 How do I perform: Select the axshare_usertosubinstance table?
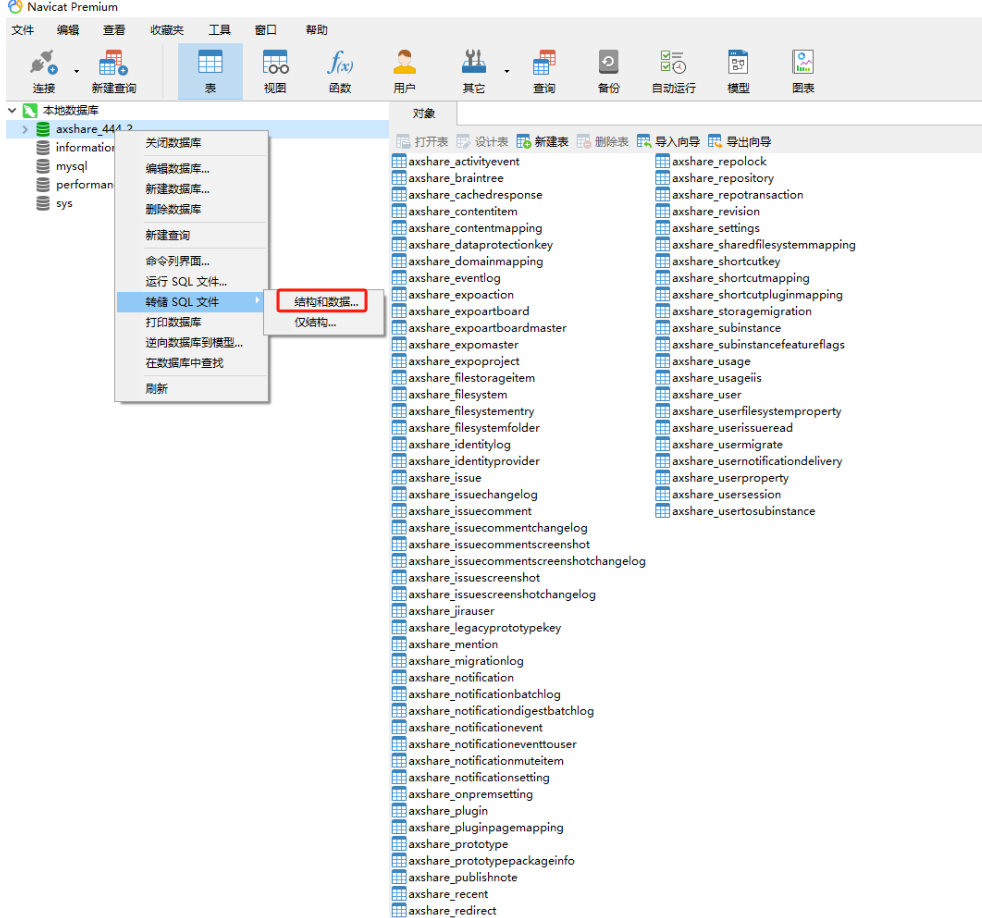pos(736,511)
